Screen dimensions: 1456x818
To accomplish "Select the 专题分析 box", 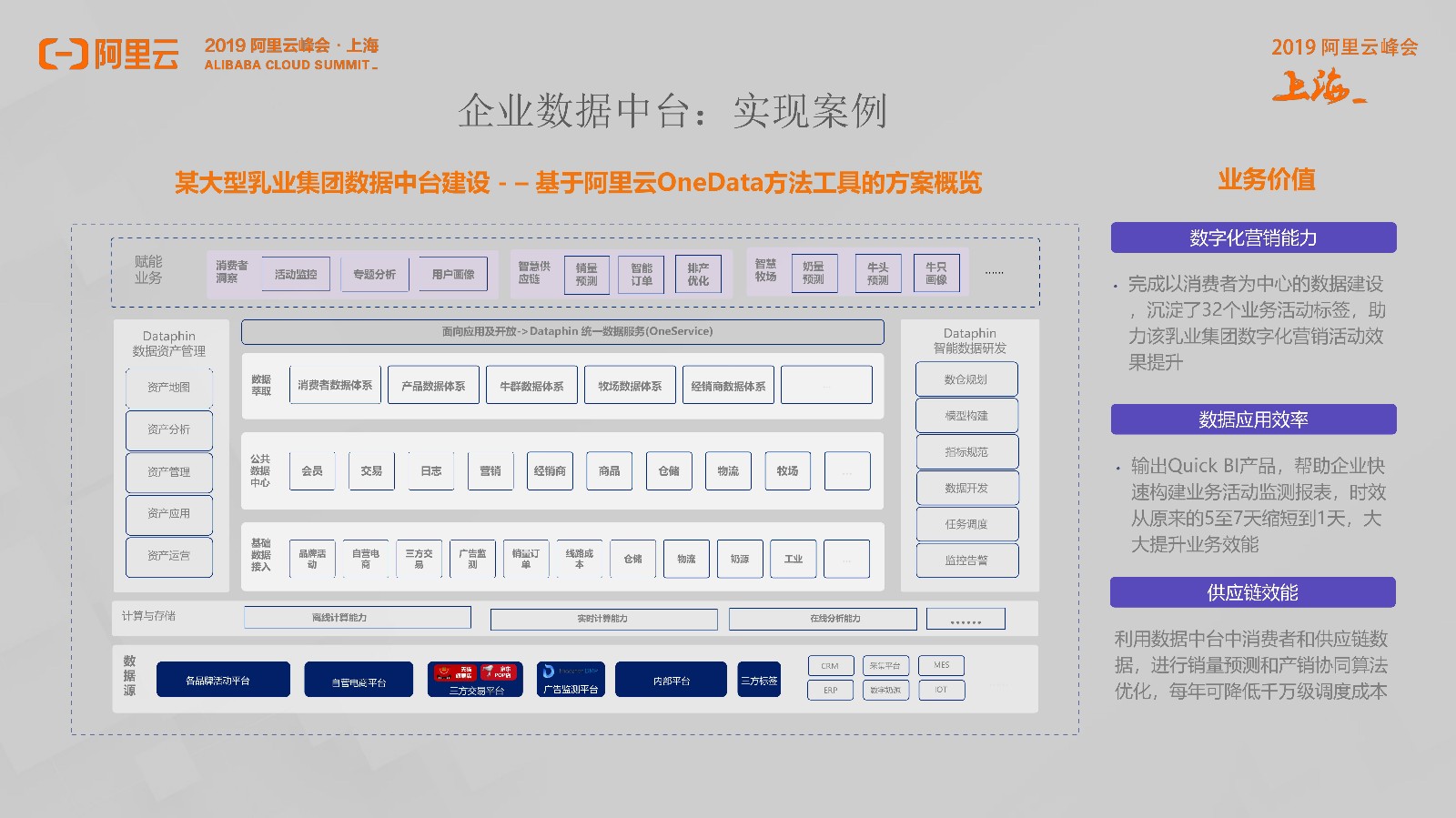I will (375, 274).
